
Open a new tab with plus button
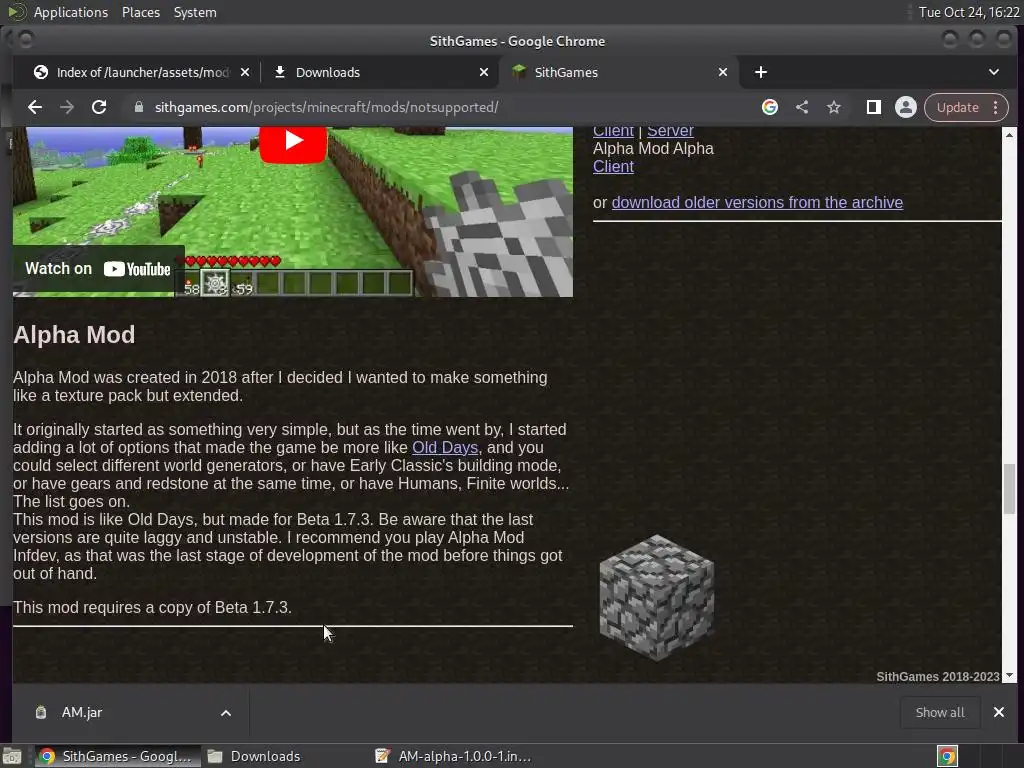(761, 72)
